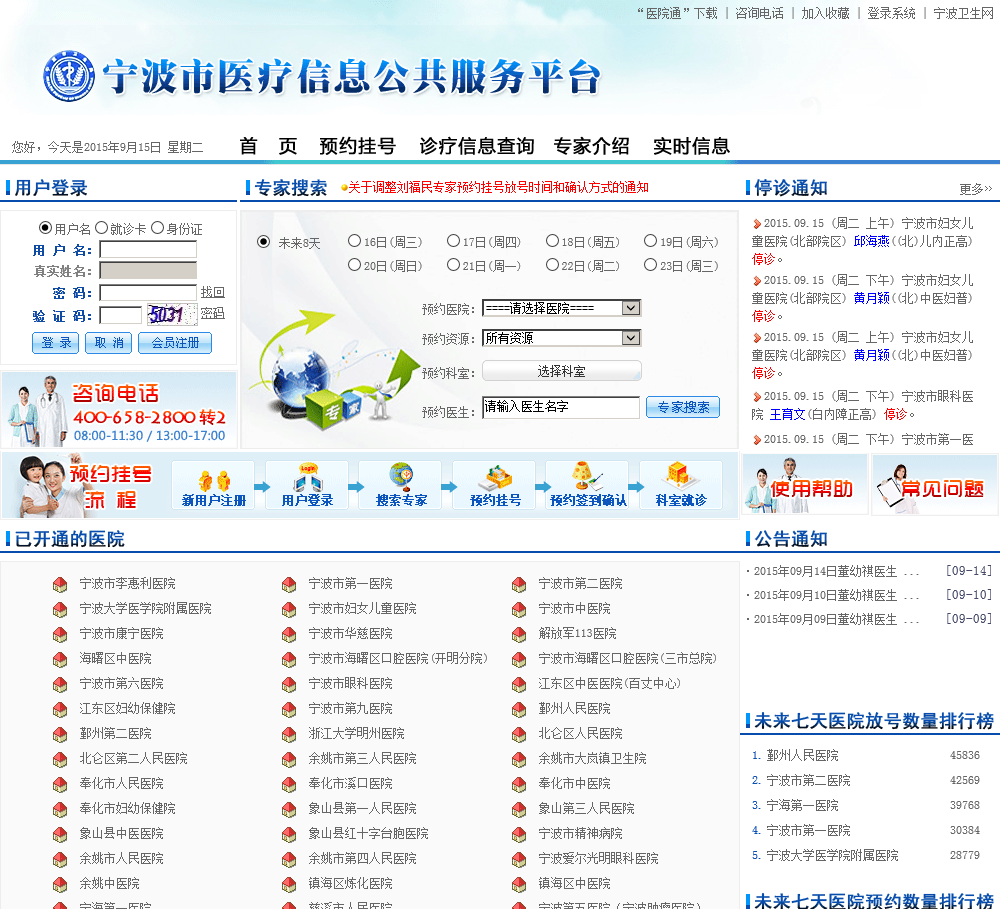
Task: Click house icon beside 宁波市眼科医院
Action: click(x=289, y=684)
